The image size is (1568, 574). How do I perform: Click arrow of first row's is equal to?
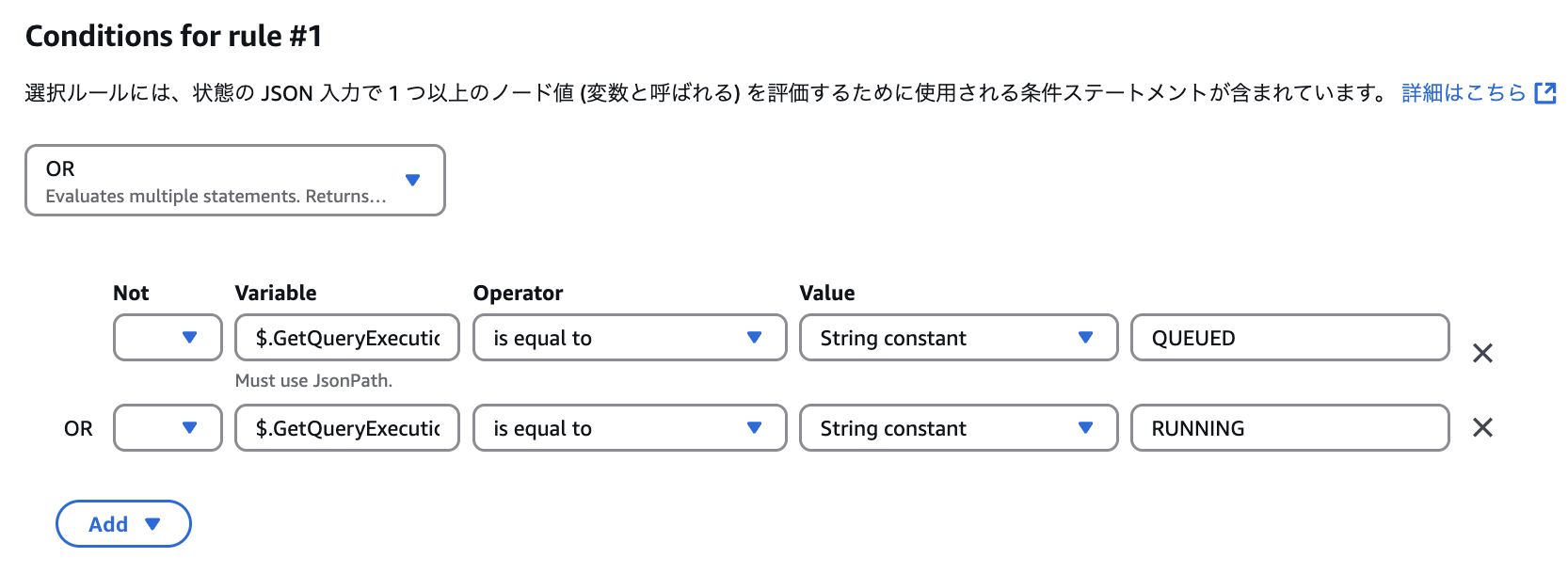(x=754, y=338)
